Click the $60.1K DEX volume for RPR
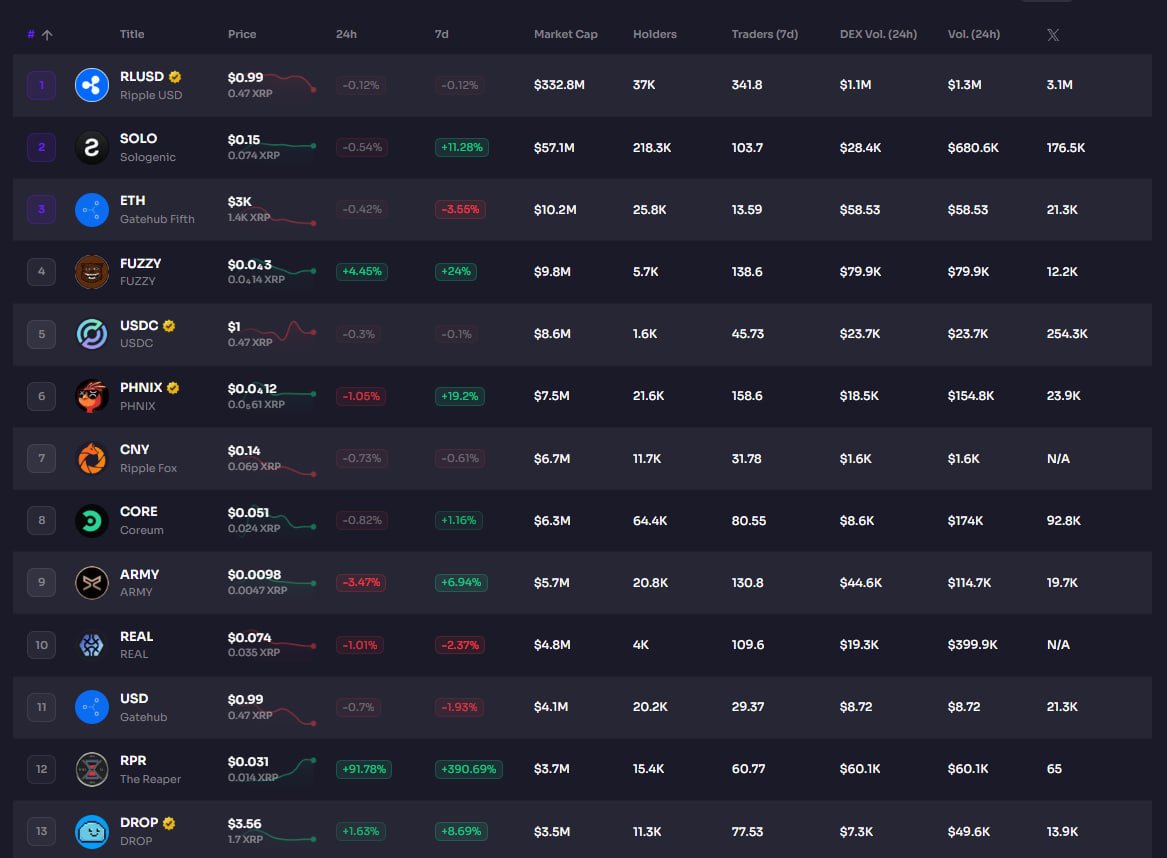This screenshot has height=858, width=1167. click(x=860, y=769)
